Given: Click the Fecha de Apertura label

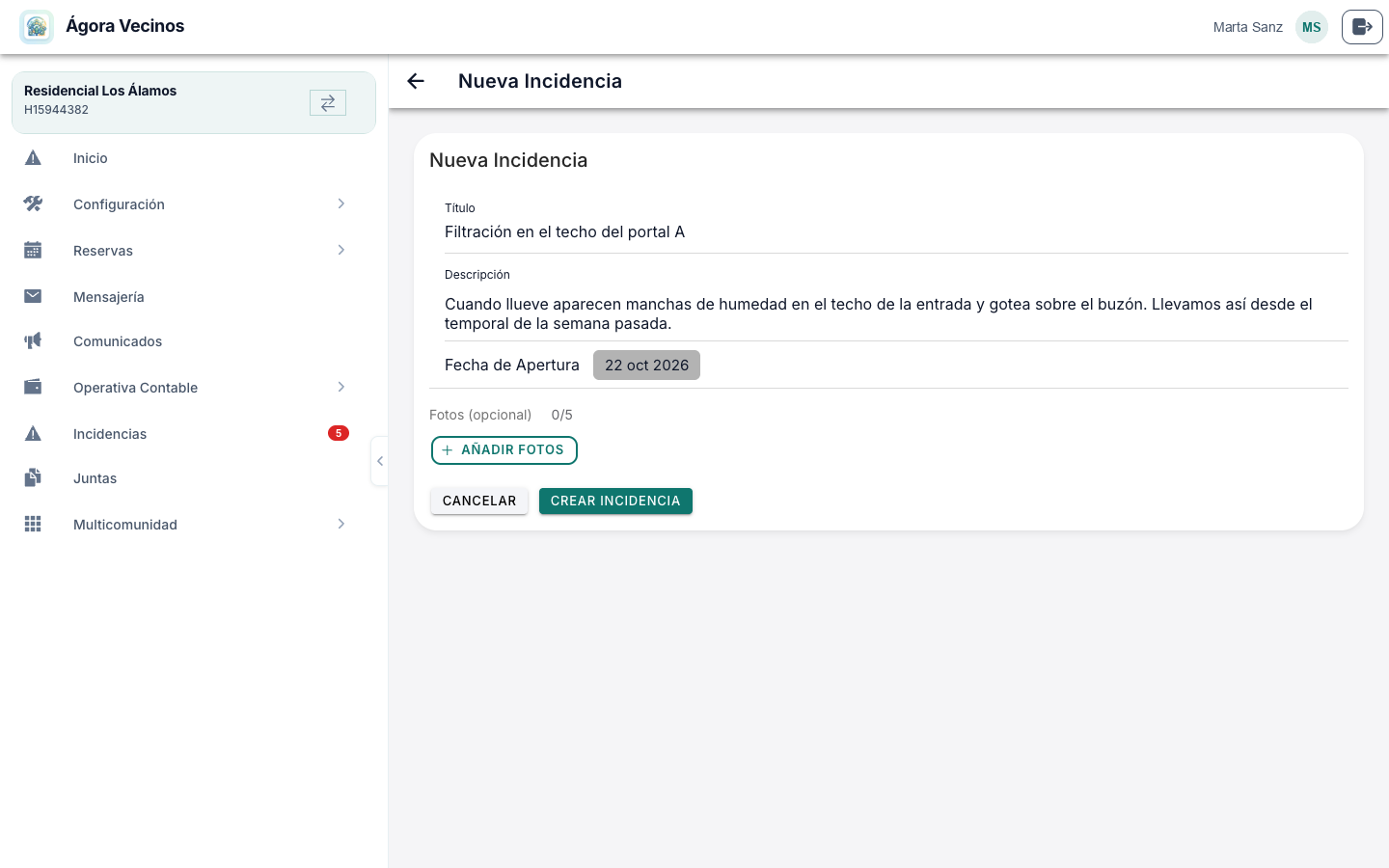Looking at the screenshot, I should (512, 366).
